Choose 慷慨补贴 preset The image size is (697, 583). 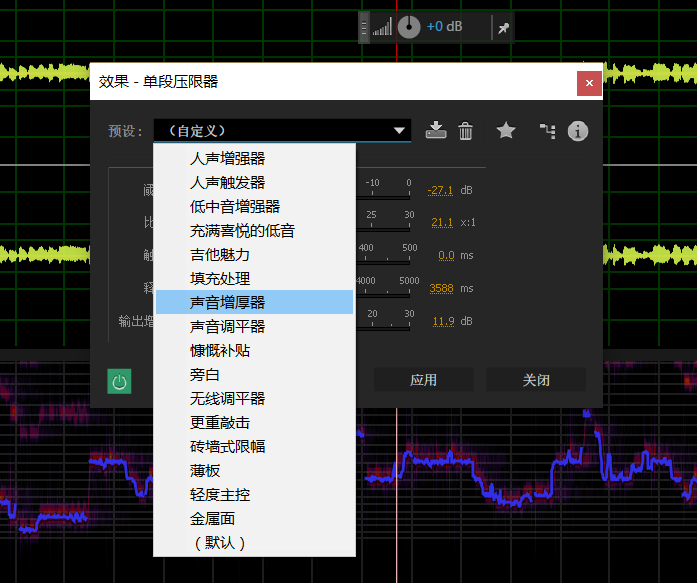click(x=254, y=351)
